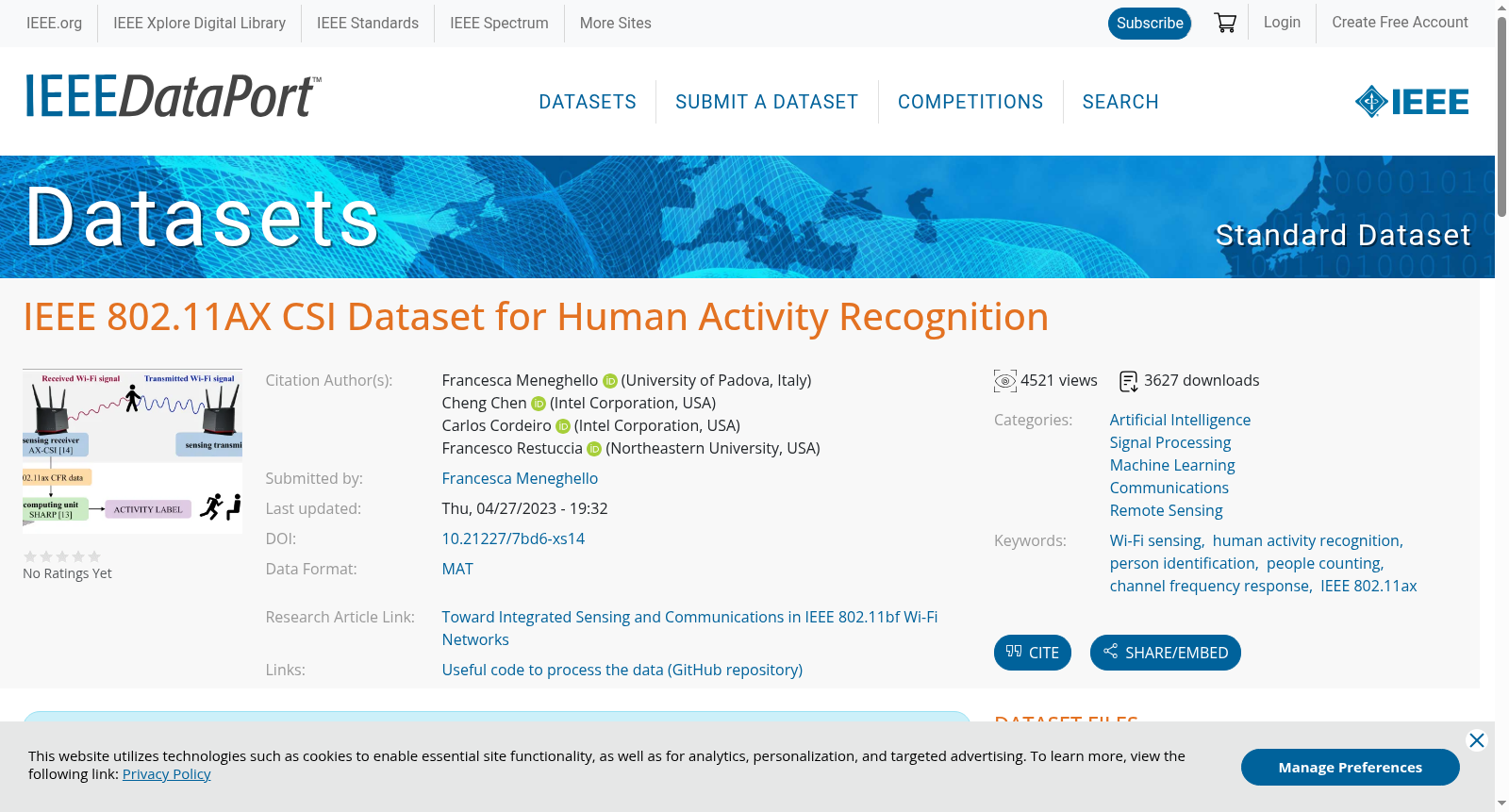This screenshot has height=812, width=1509.
Task: Click the '3627 downloads' count
Action: pyautogui.click(x=1202, y=380)
